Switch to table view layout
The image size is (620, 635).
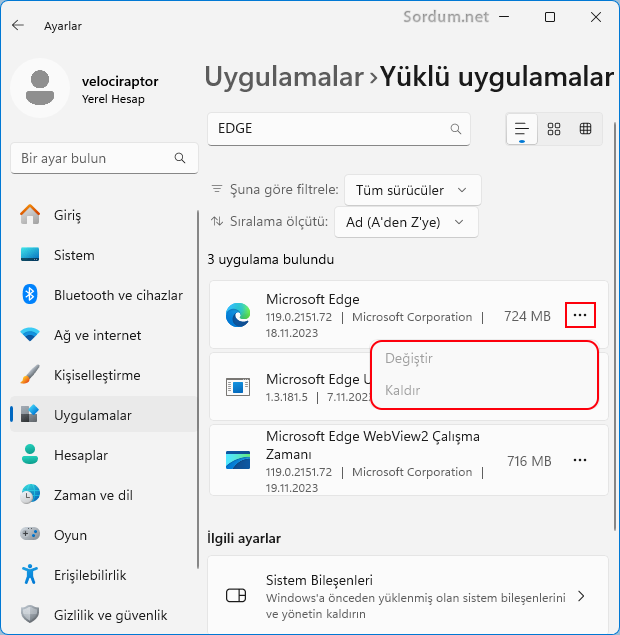point(585,129)
